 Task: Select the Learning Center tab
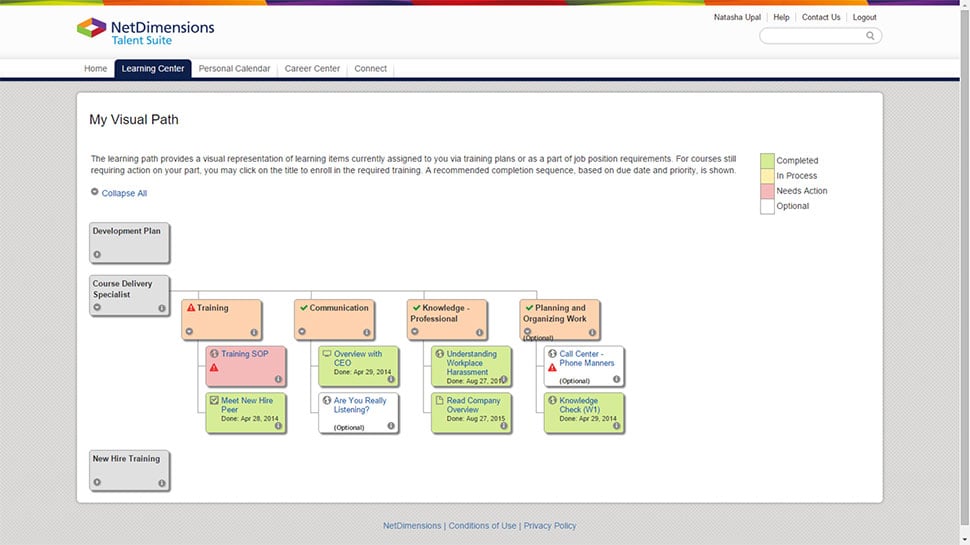click(153, 69)
